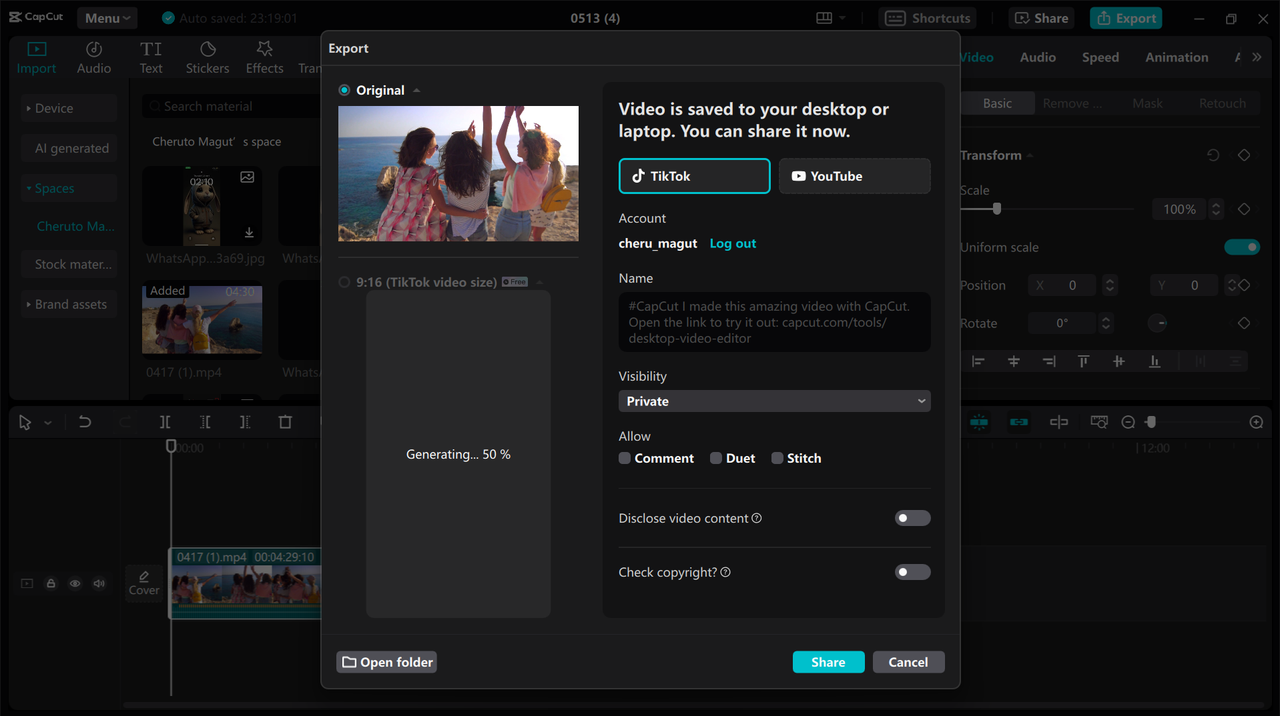Click the trash delete icon in timeline
Viewport: 1280px width, 716px height.
click(x=285, y=422)
